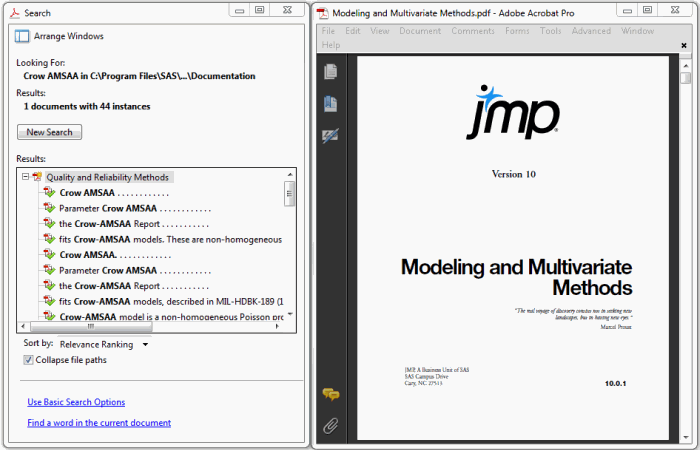Image resolution: width=700 pixels, height=450 pixels.
Task: Open the Sort by Relevance Ranking dropdown
Action: pyautogui.click(x=104, y=345)
